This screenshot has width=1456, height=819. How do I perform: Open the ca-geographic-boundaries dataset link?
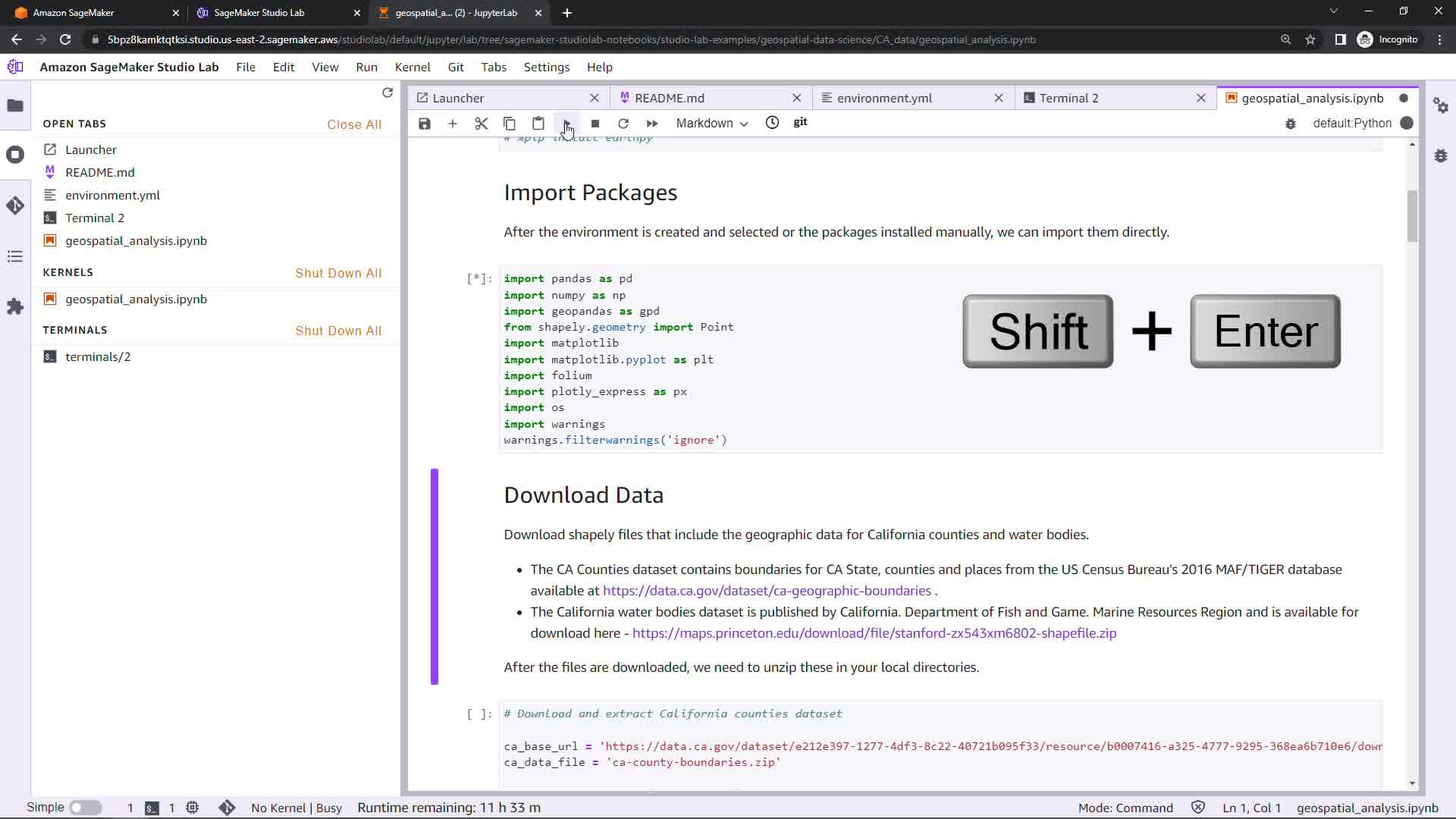pyautogui.click(x=767, y=591)
